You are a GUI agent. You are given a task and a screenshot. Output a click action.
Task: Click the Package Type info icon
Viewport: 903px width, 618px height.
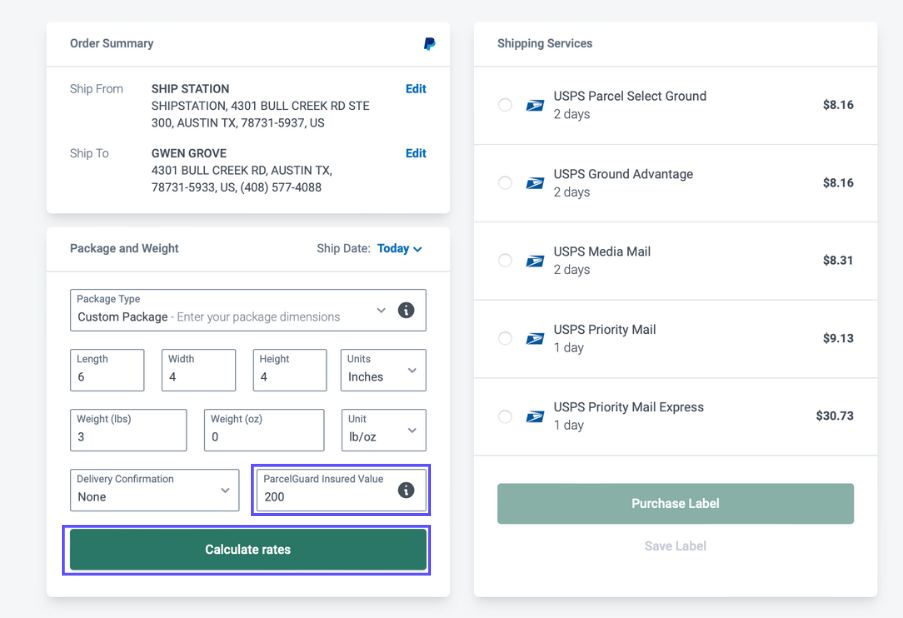[406, 310]
